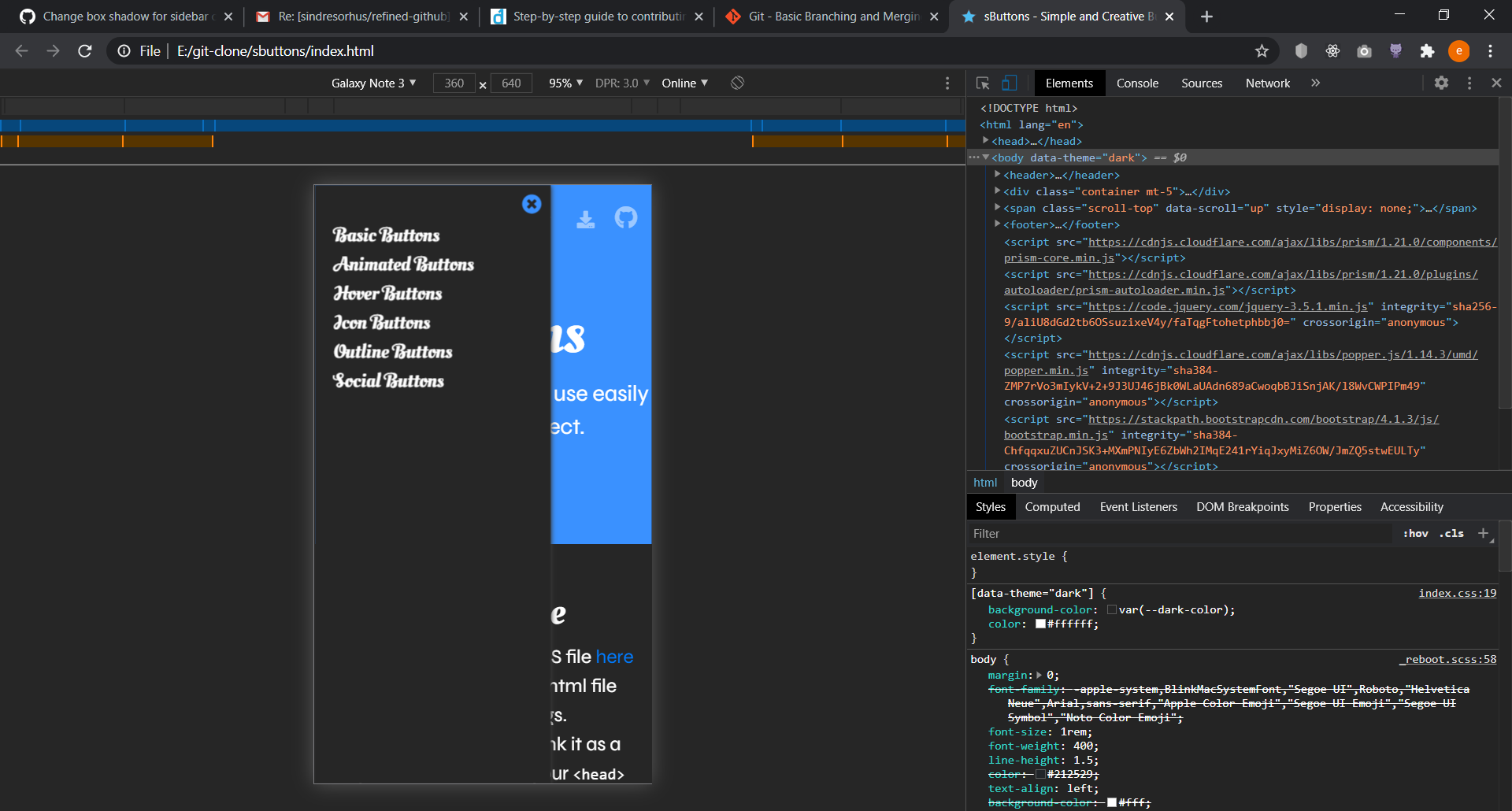
Task: Toggle .cls class editor
Action: (1451, 533)
